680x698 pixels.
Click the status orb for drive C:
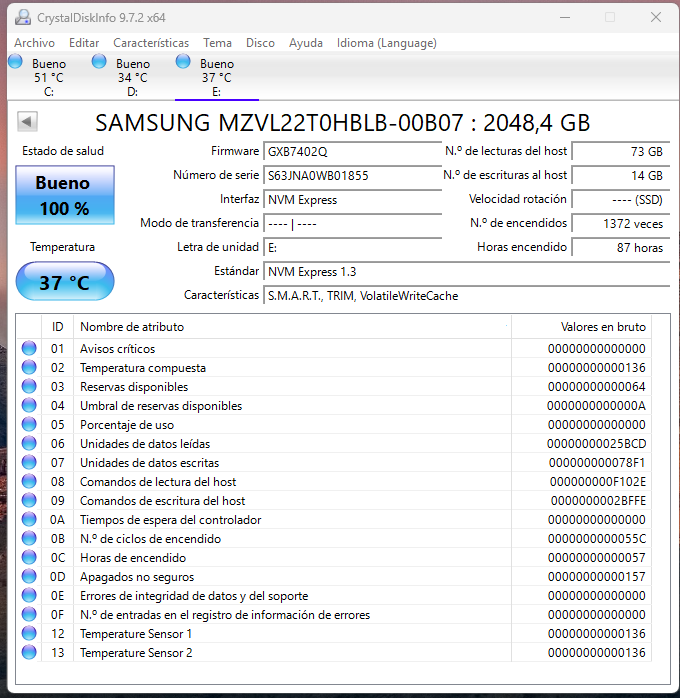(x=16, y=62)
